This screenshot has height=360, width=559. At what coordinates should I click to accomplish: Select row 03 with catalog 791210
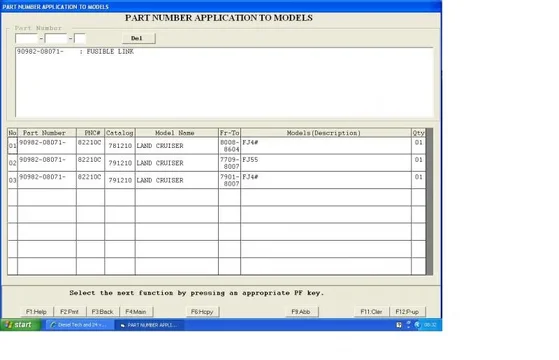click(x=216, y=180)
